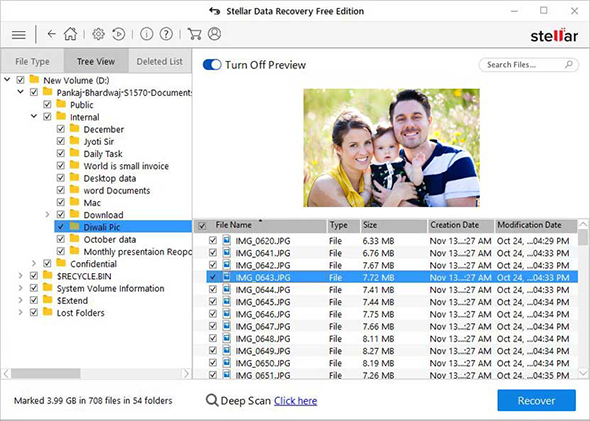This screenshot has width=590, height=421.
Task: Uncheck the October data folder checkbox
Action: (x=61, y=239)
